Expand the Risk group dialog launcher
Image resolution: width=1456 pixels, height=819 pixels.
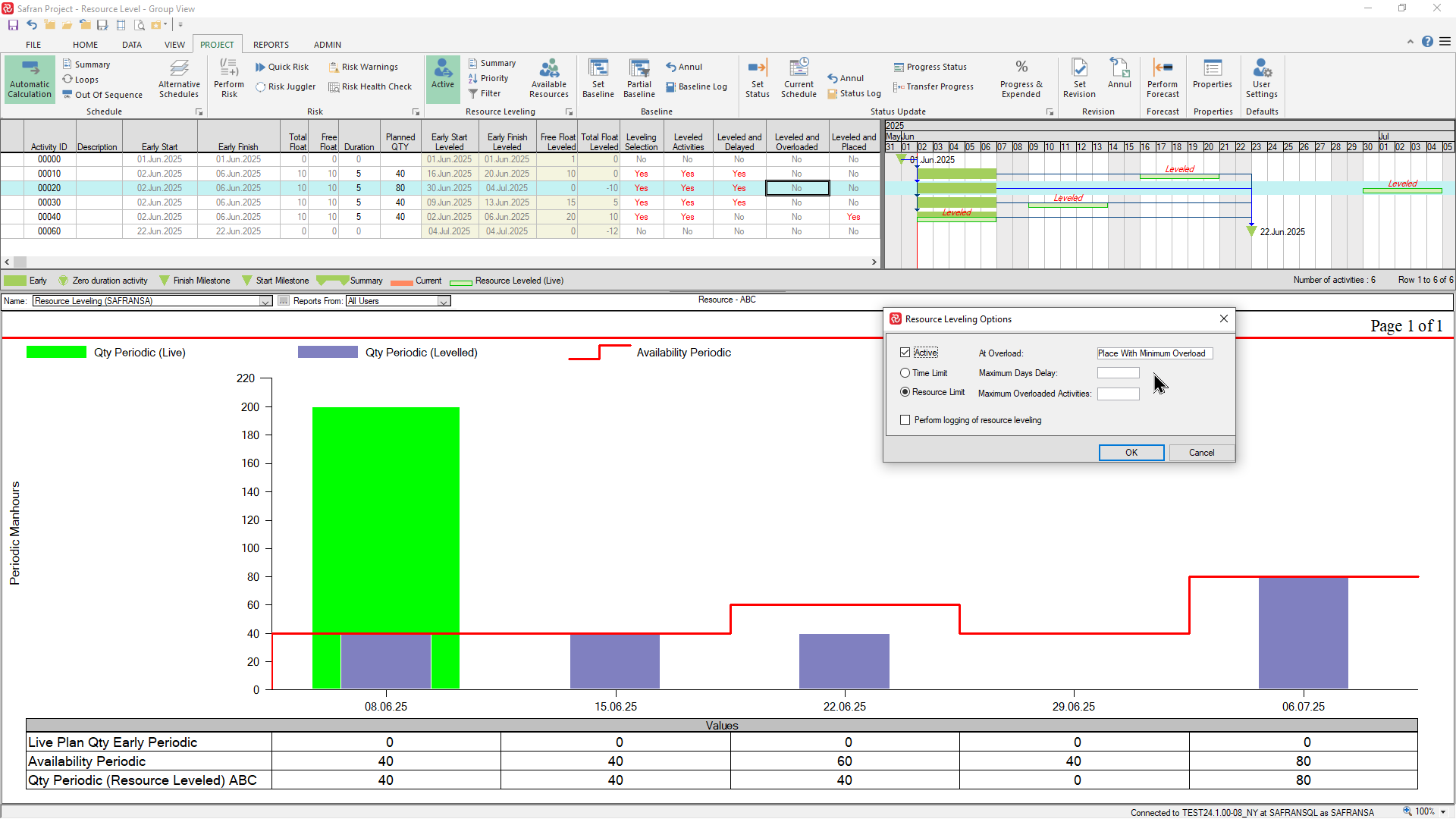(416, 112)
